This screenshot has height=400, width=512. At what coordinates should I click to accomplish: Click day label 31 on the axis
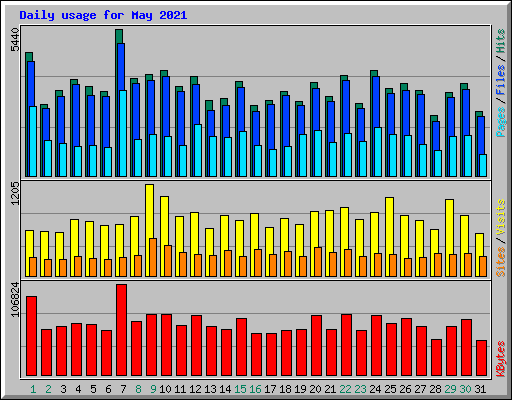click(480, 389)
